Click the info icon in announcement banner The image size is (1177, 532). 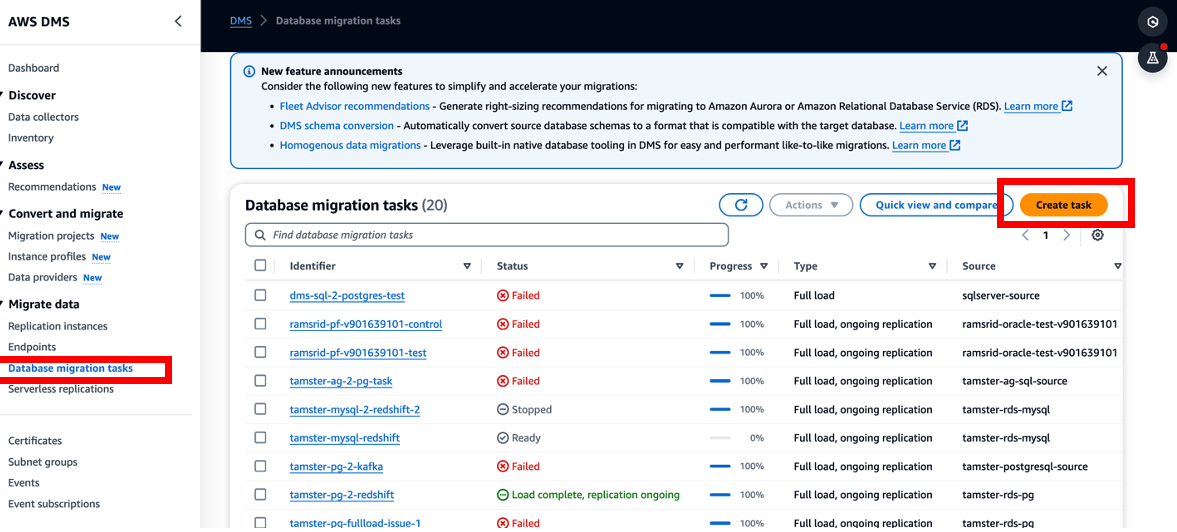pos(249,71)
